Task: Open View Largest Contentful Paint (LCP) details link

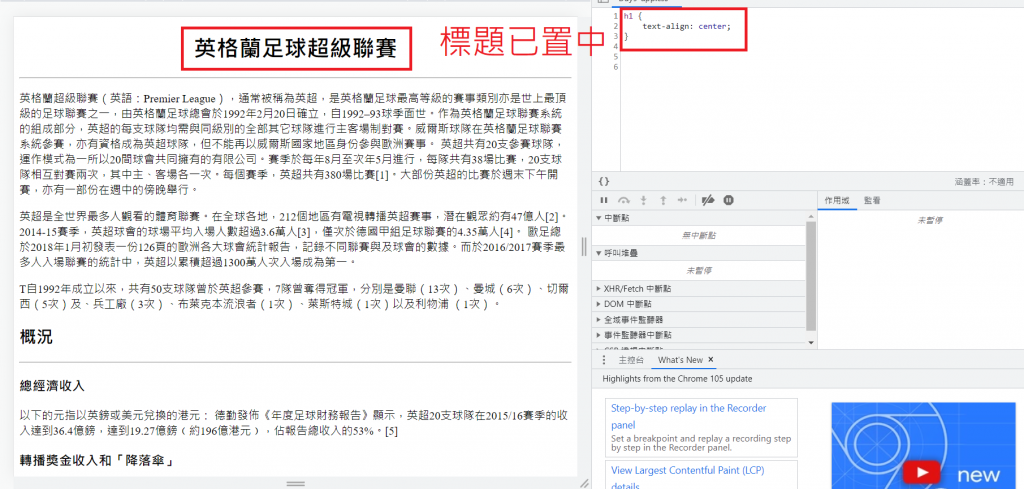Action: click(x=688, y=476)
